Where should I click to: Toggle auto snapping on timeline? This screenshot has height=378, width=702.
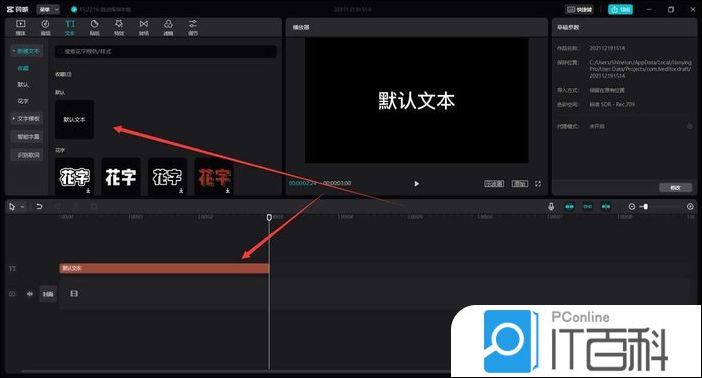click(x=588, y=206)
